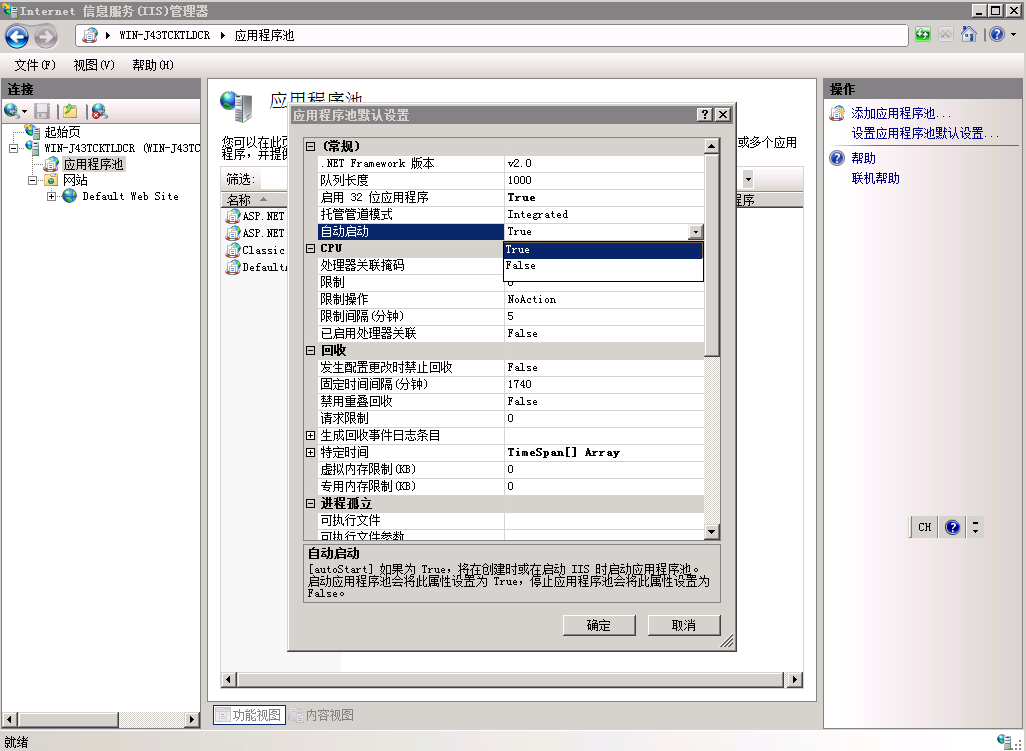This screenshot has height=751, width=1026.
Task: Click the 添加应用程序池 icon in Actions pane
Action: [838, 113]
